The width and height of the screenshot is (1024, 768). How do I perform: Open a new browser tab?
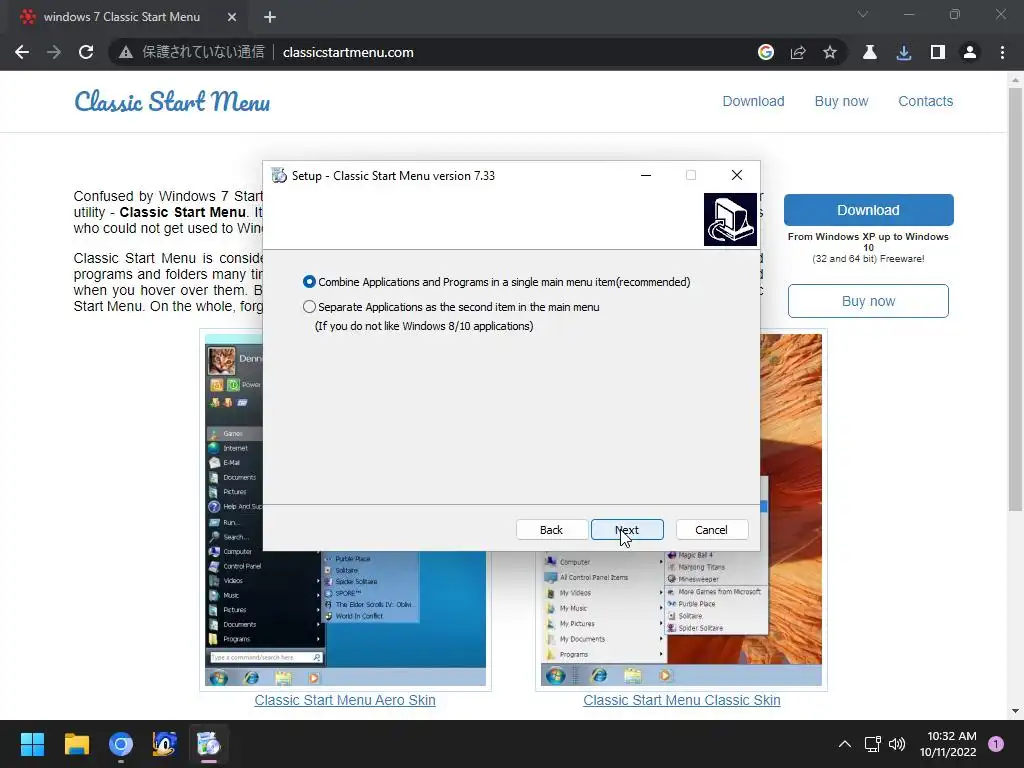tap(270, 17)
